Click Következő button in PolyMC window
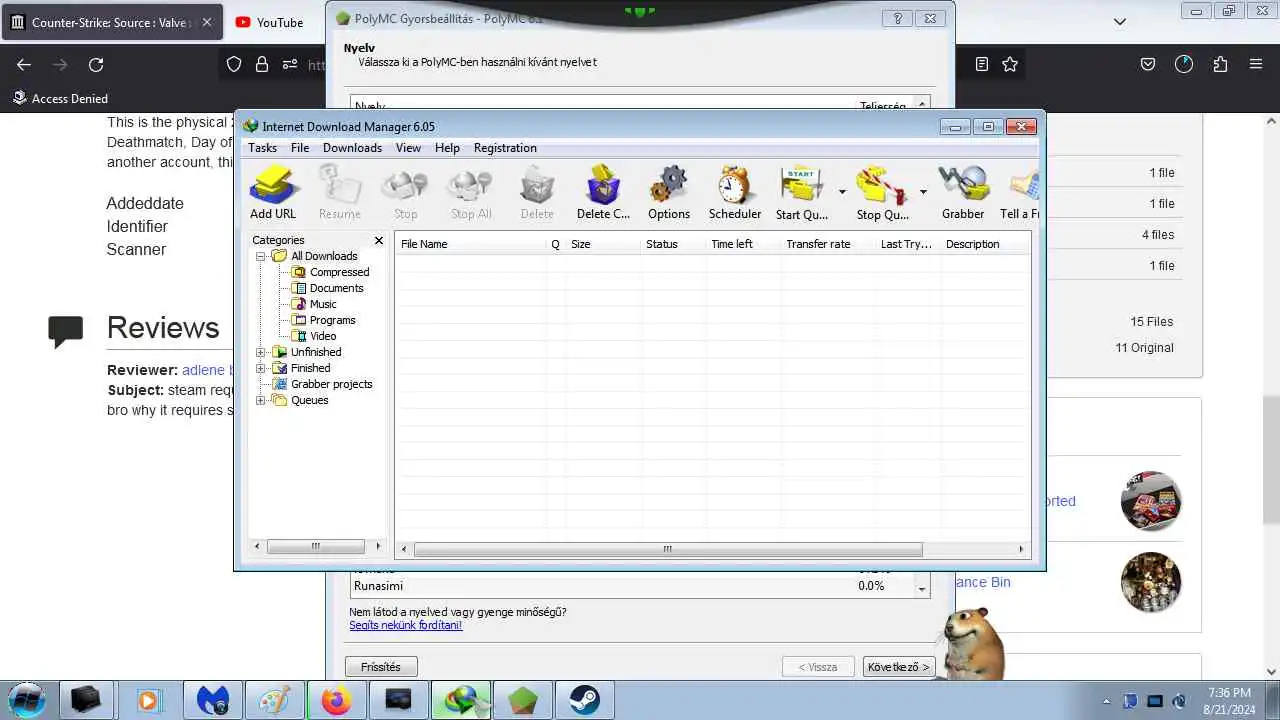Image resolution: width=1280 pixels, height=720 pixels. pyautogui.click(x=898, y=667)
